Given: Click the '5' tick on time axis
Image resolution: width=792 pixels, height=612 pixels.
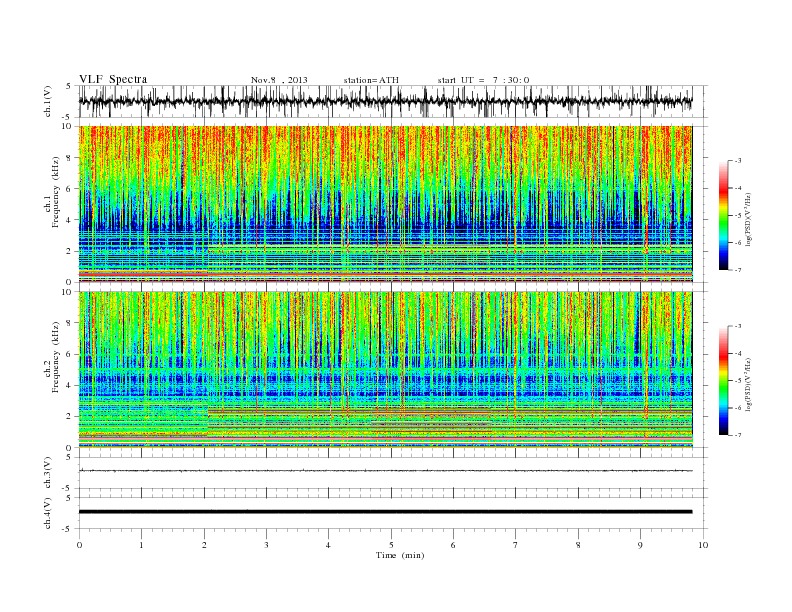Looking at the screenshot, I should click(391, 545).
